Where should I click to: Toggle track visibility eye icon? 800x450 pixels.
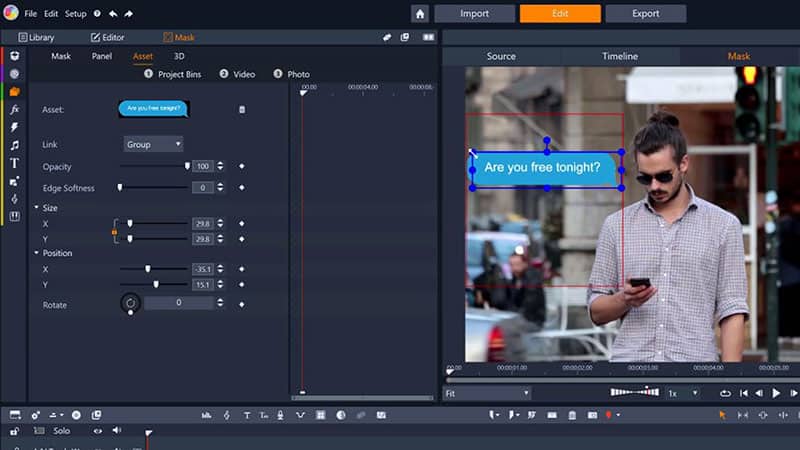(98, 431)
